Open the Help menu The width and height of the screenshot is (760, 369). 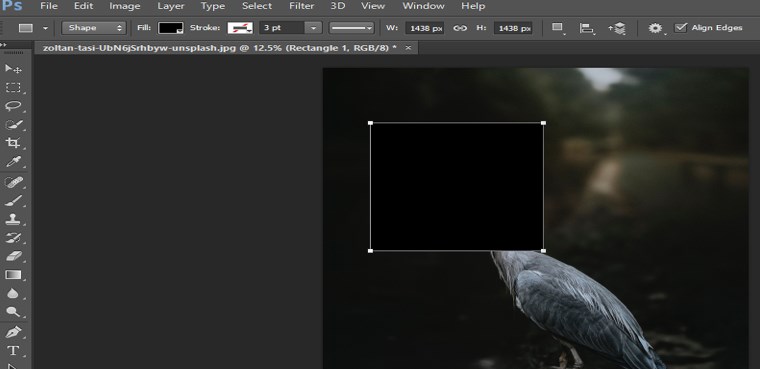473,6
